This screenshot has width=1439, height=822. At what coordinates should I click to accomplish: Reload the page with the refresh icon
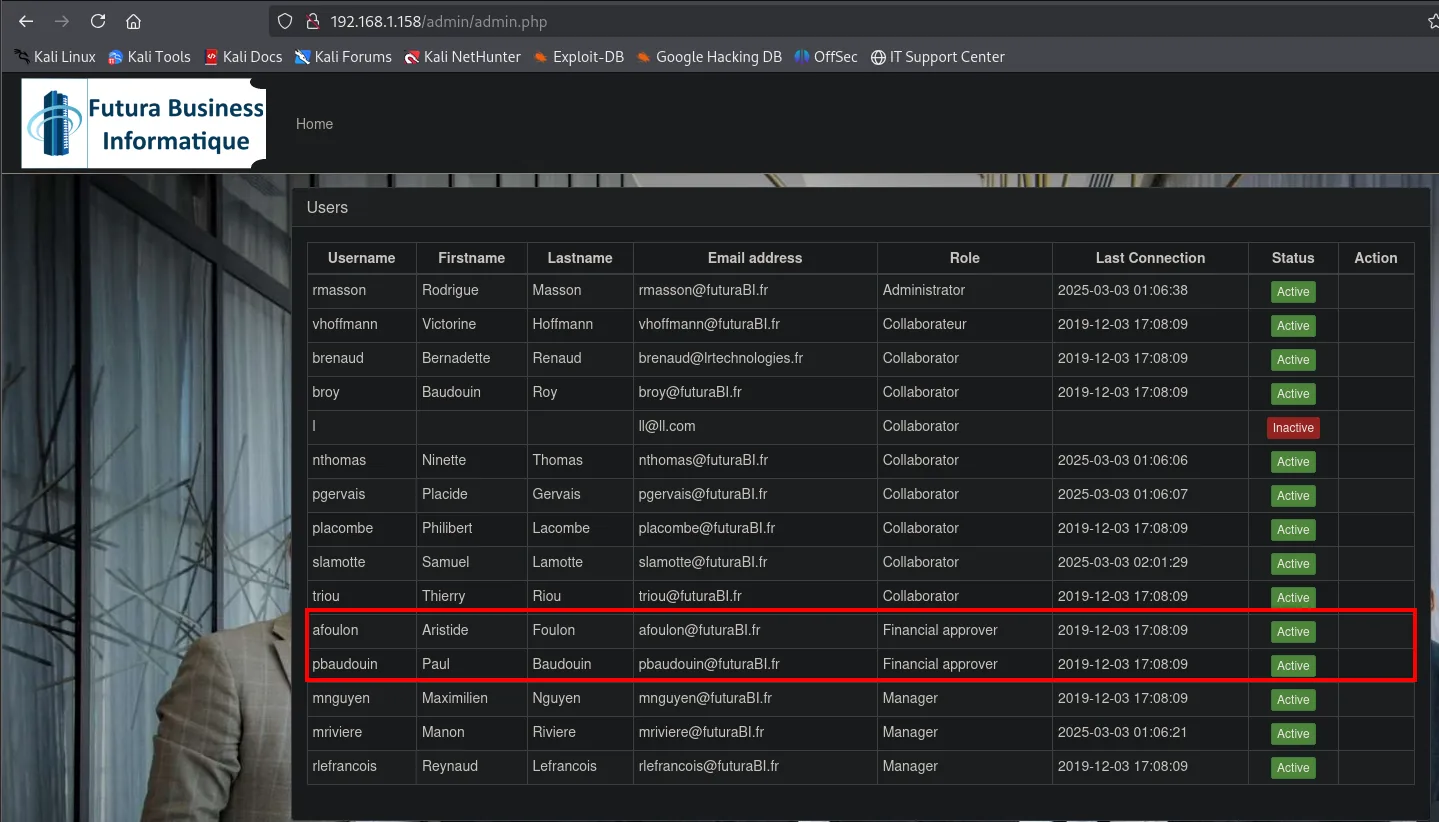[98, 21]
